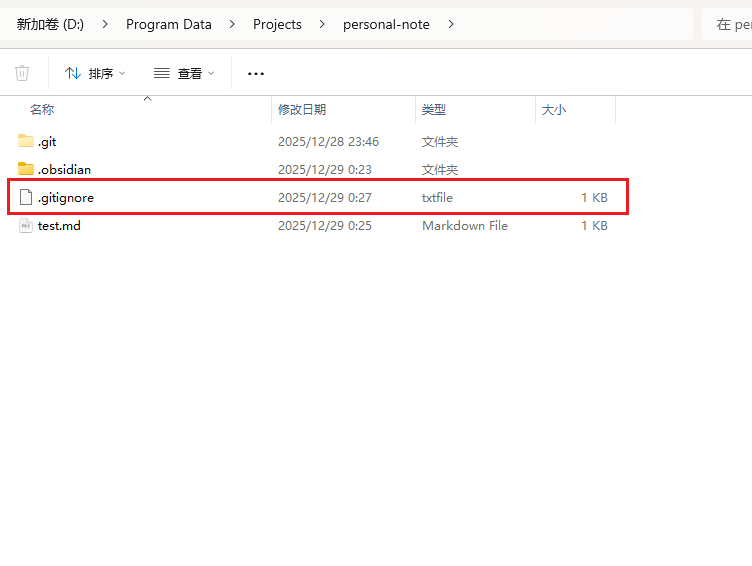Select the test.md file icon
Viewport: 752px width, 566px height.
26,225
